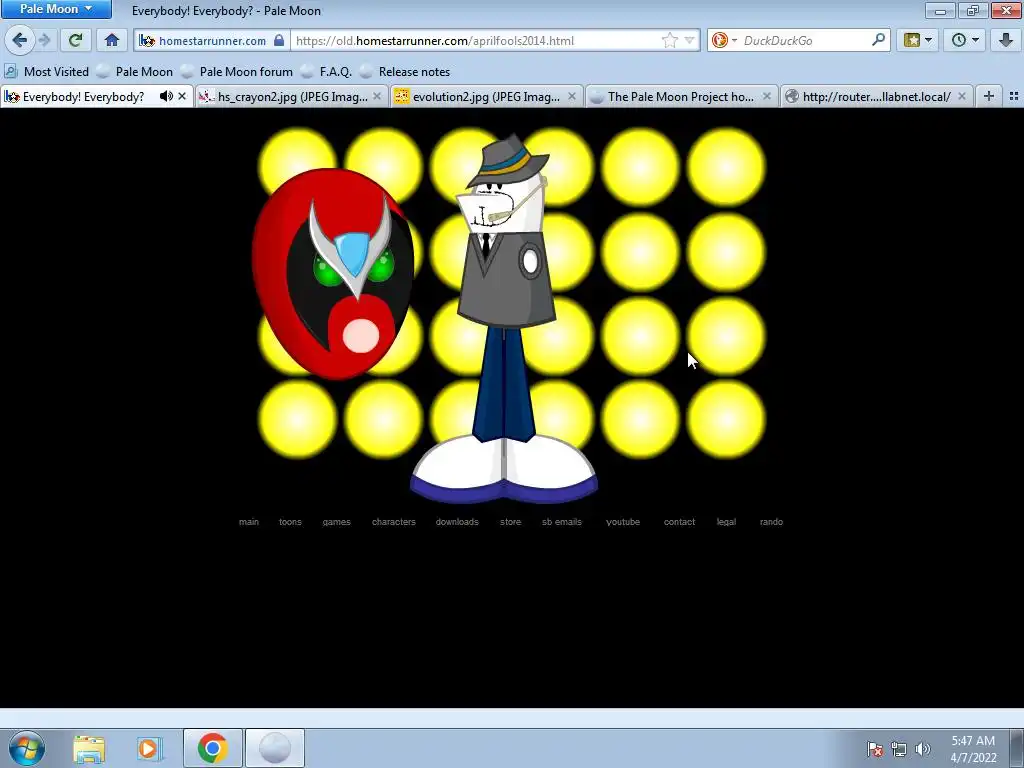Open the games page link
This screenshot has width=1024, height=768.
tap(336, 522)
